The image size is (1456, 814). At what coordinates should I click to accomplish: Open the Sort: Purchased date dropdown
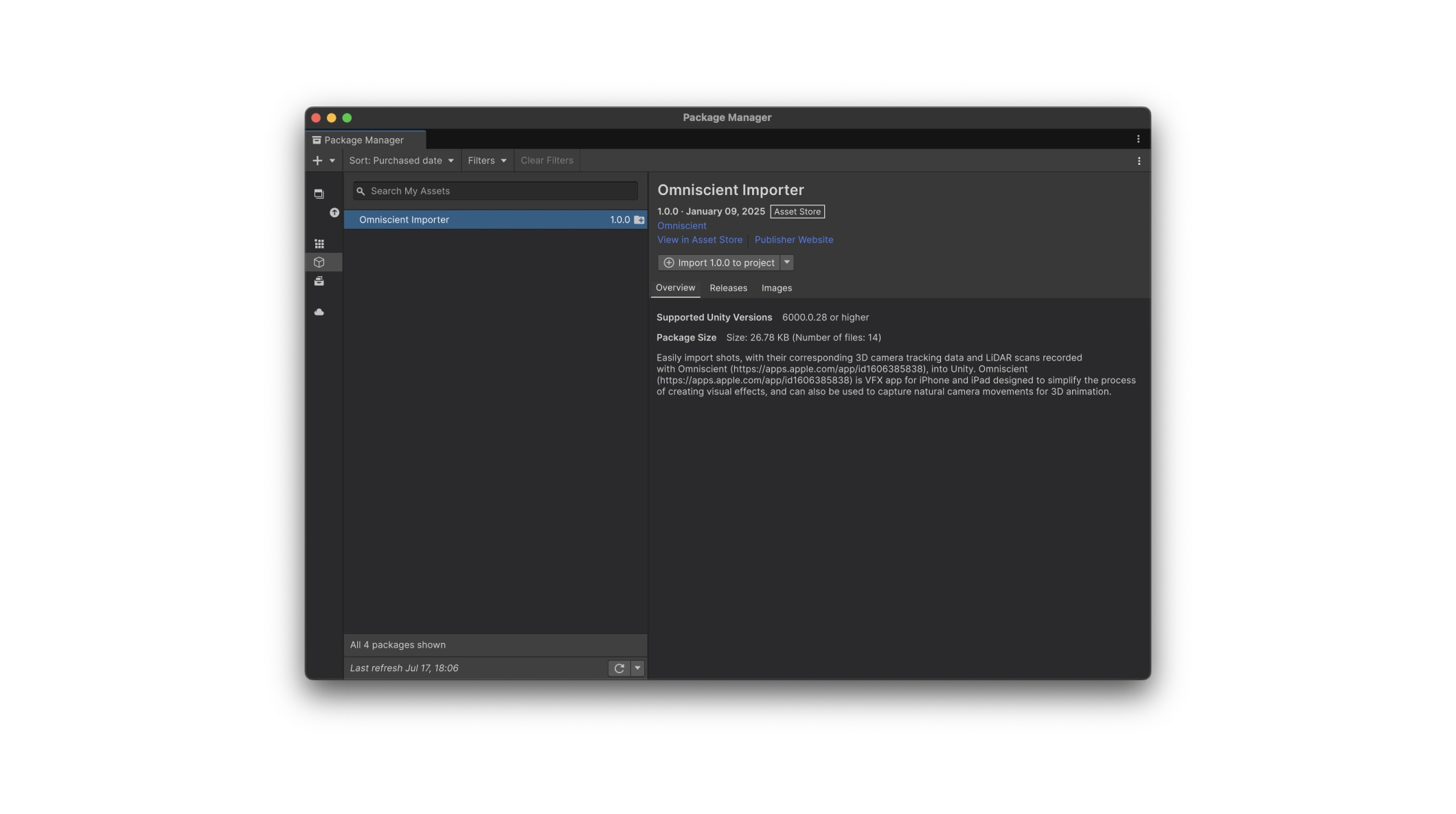tap(402, 161)
